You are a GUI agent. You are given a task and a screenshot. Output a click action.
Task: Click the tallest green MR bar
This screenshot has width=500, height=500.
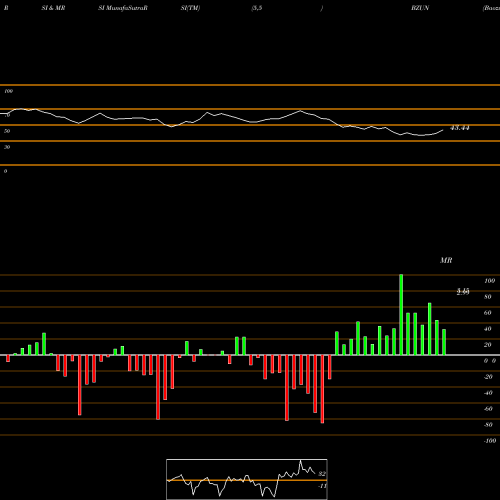click(401, 315)
